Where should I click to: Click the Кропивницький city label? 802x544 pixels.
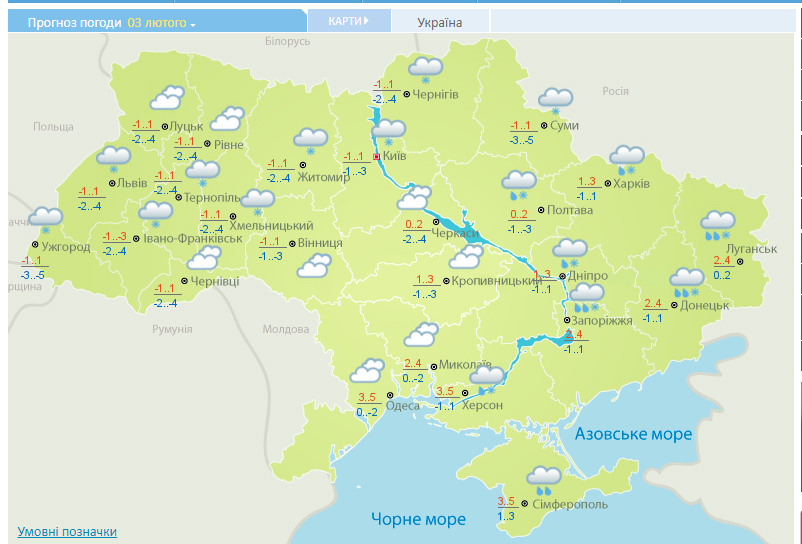497,281
